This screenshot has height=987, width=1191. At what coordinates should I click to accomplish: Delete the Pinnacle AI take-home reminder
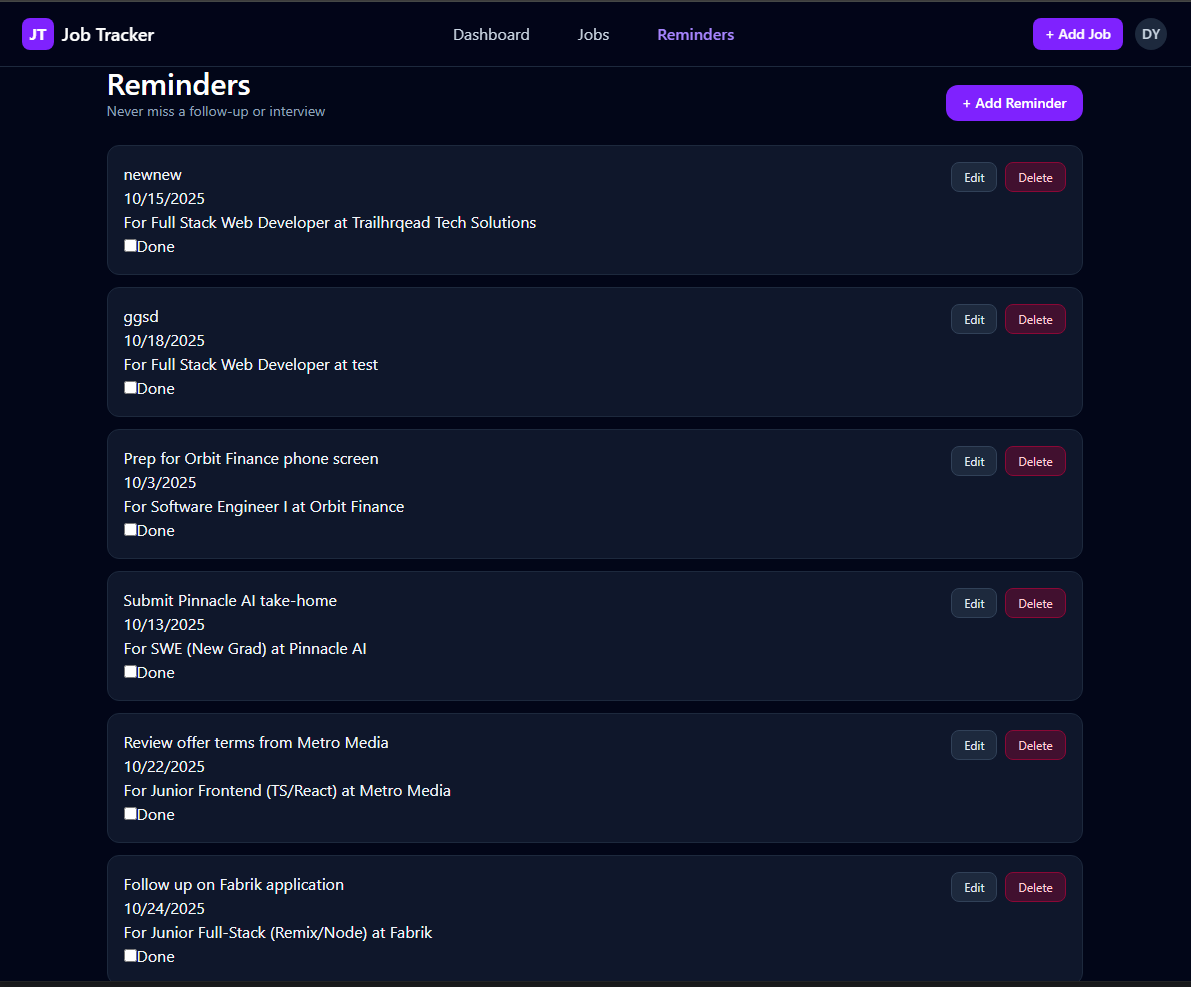(x=1035, y=603)
